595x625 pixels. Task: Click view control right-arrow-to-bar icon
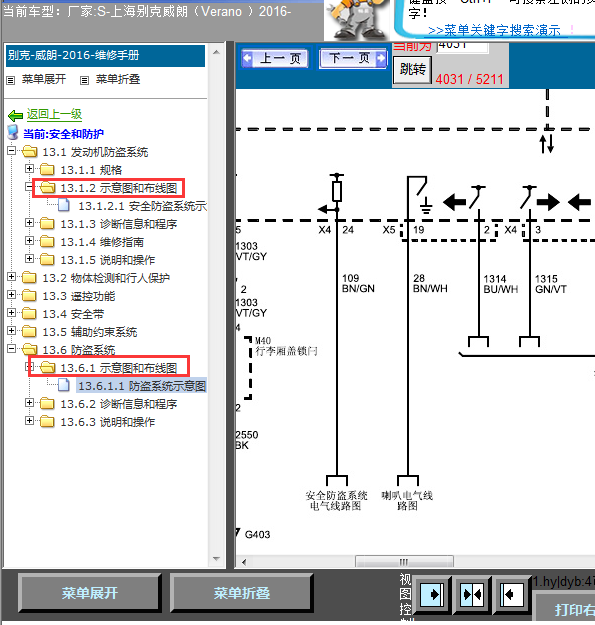click(x=432, y=595)
